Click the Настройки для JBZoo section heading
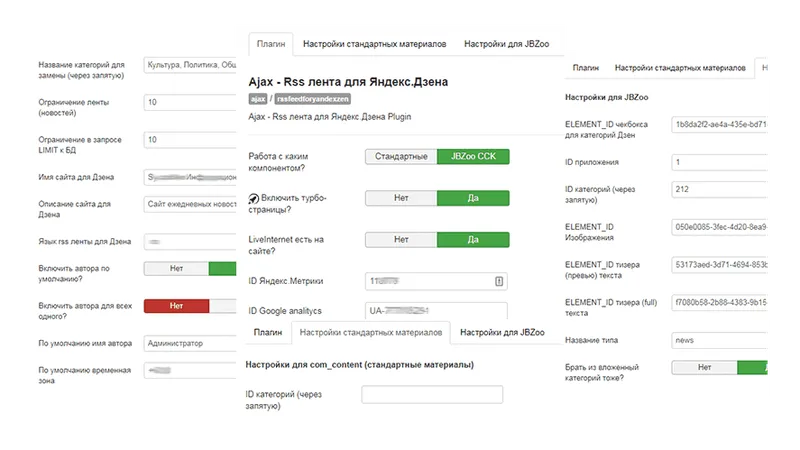Image resolution: width=800 pixels, height=450 pixels. [607, 97]
